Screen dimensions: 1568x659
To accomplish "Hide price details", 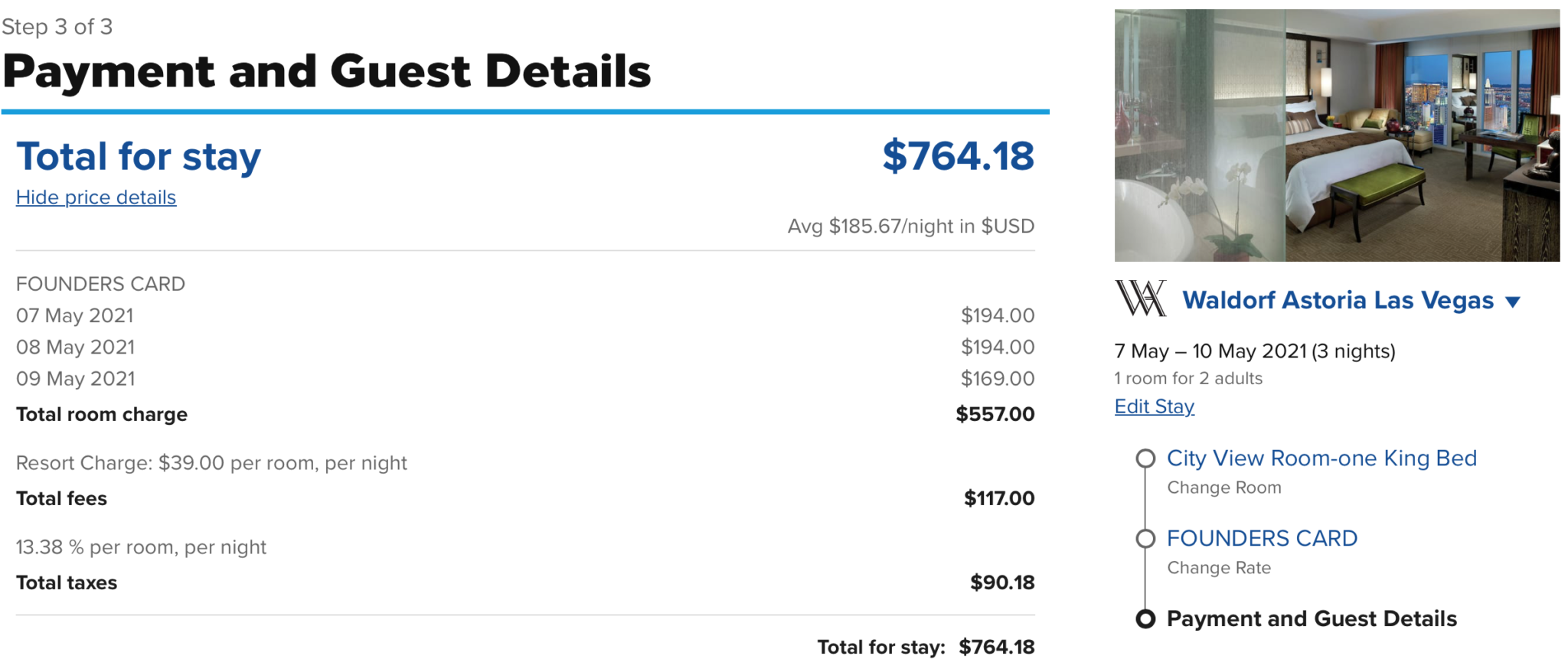I will [96, 197].
